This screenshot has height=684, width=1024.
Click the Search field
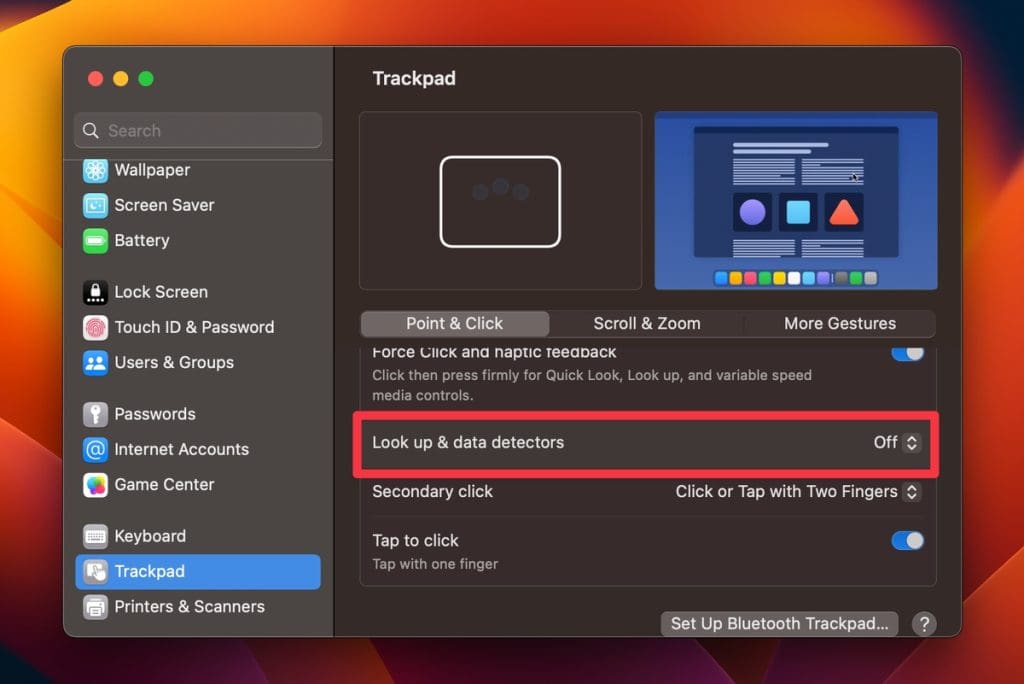click(198, 131)
